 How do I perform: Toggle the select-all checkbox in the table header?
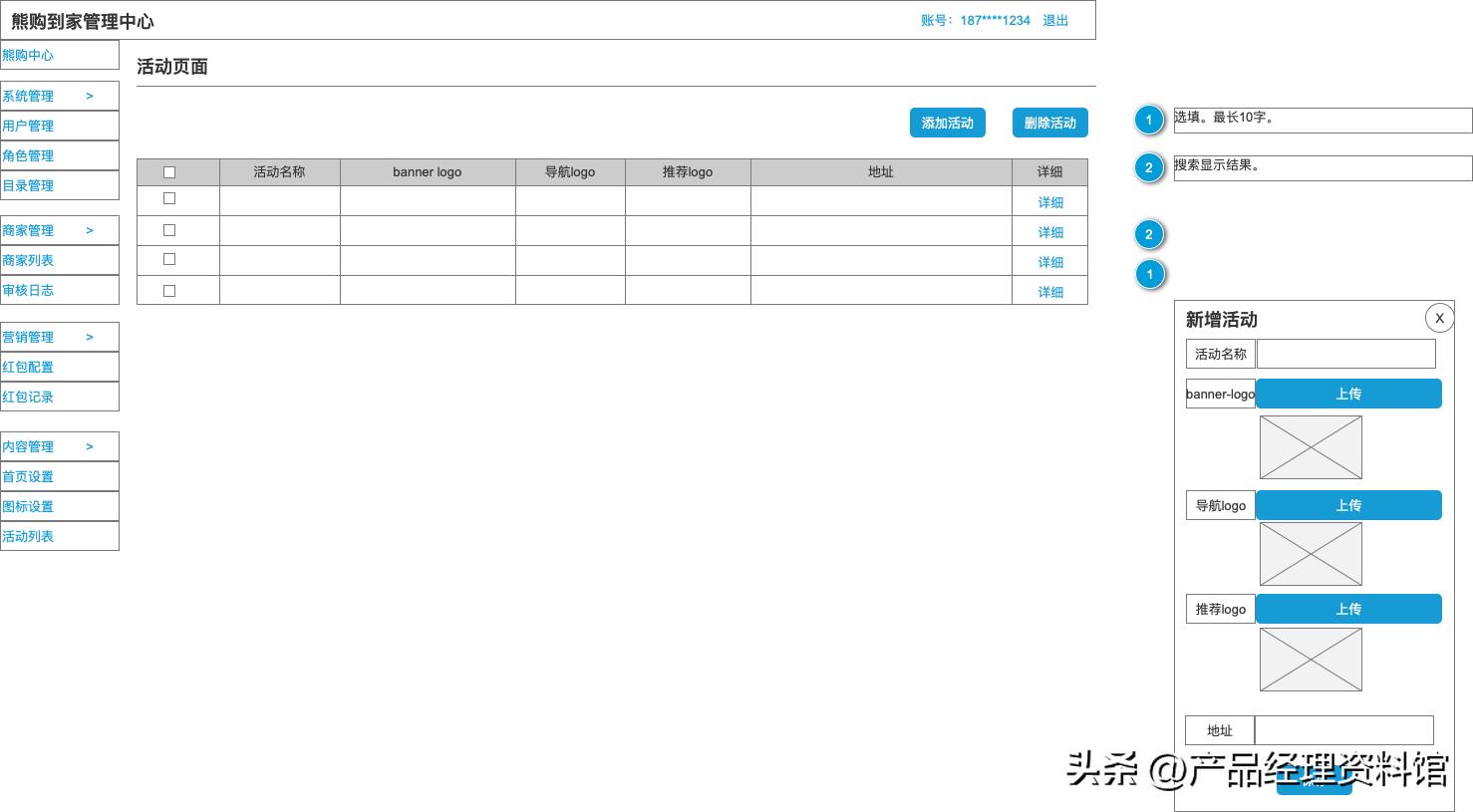pos(168,171)
